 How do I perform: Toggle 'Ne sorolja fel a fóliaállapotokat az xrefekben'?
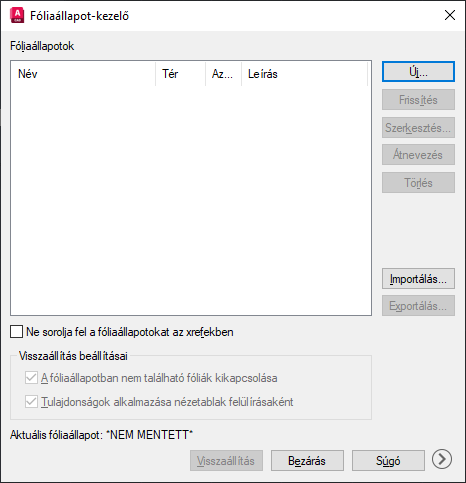[17, 332]
